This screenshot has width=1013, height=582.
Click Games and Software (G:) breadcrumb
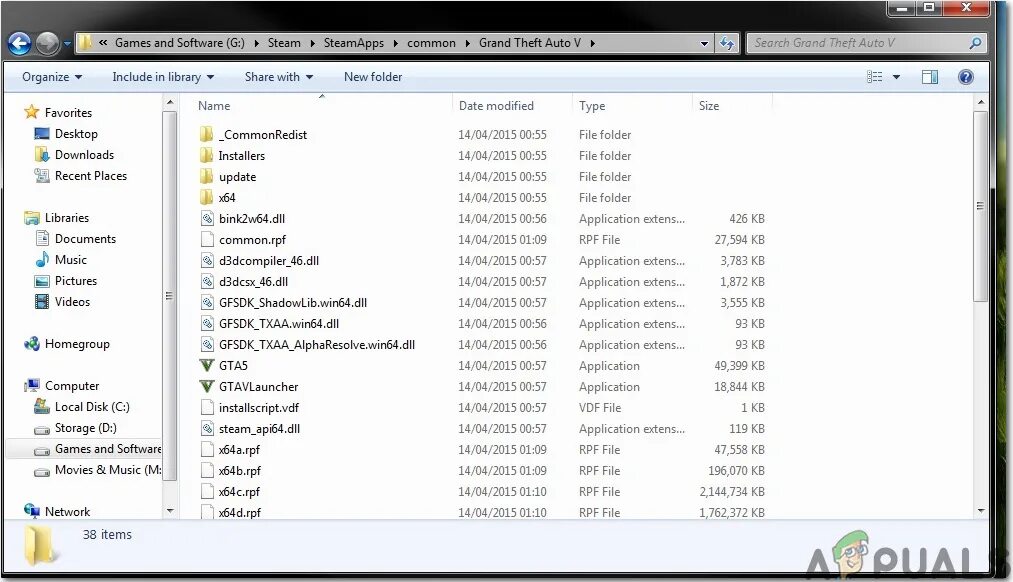180,43
